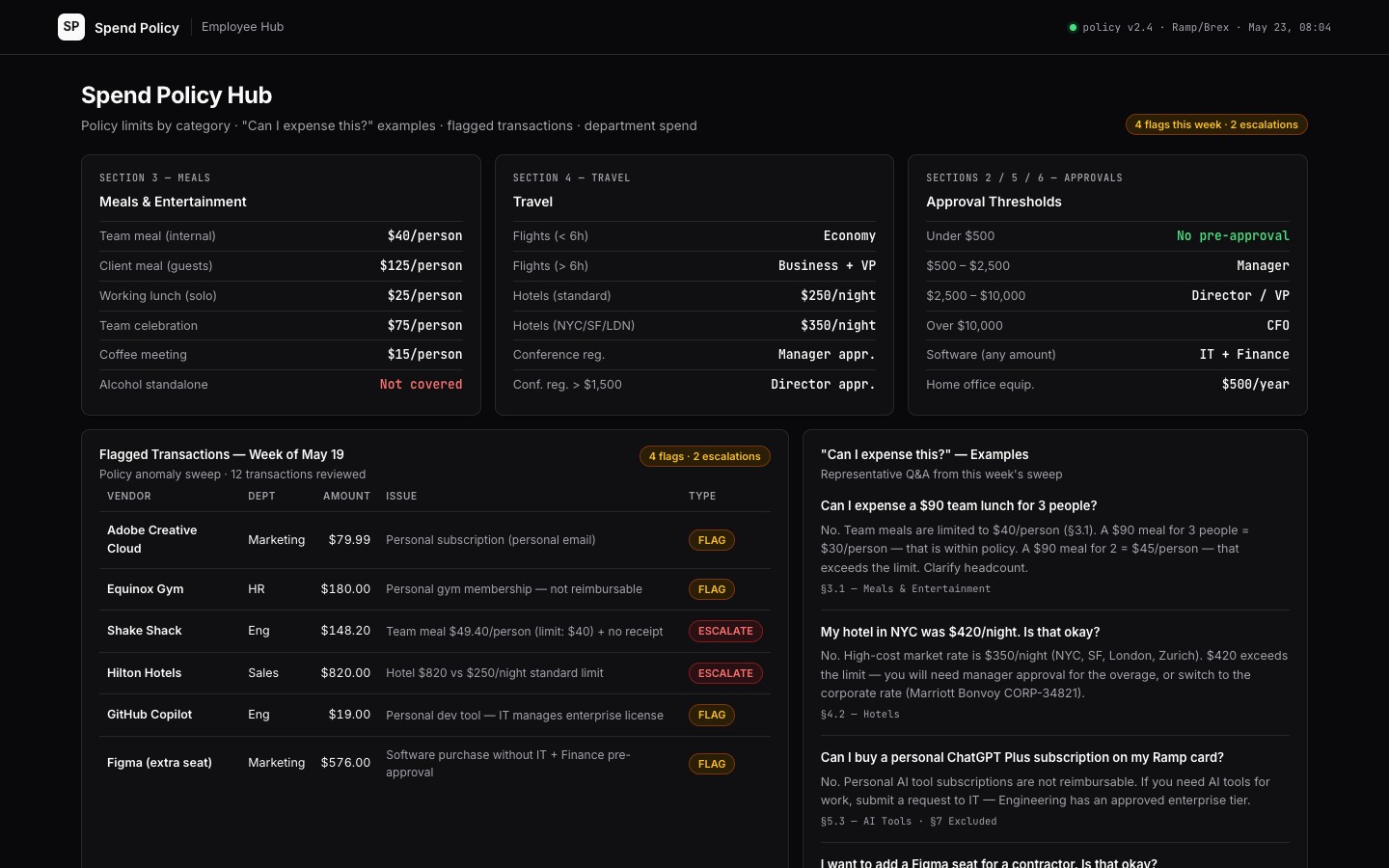Select the ISSUE column header
The width and height of the screenshot is (1389, 868).
pos(401,496)
